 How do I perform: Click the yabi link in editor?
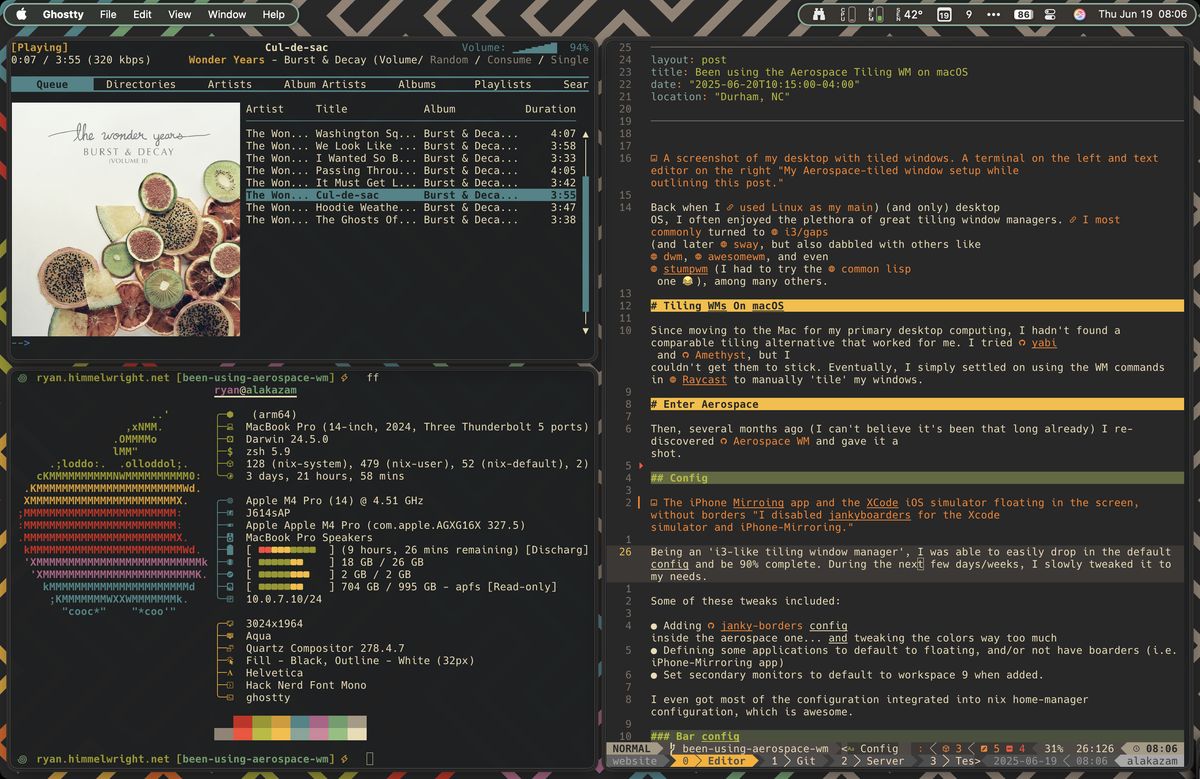(1044, 342)
